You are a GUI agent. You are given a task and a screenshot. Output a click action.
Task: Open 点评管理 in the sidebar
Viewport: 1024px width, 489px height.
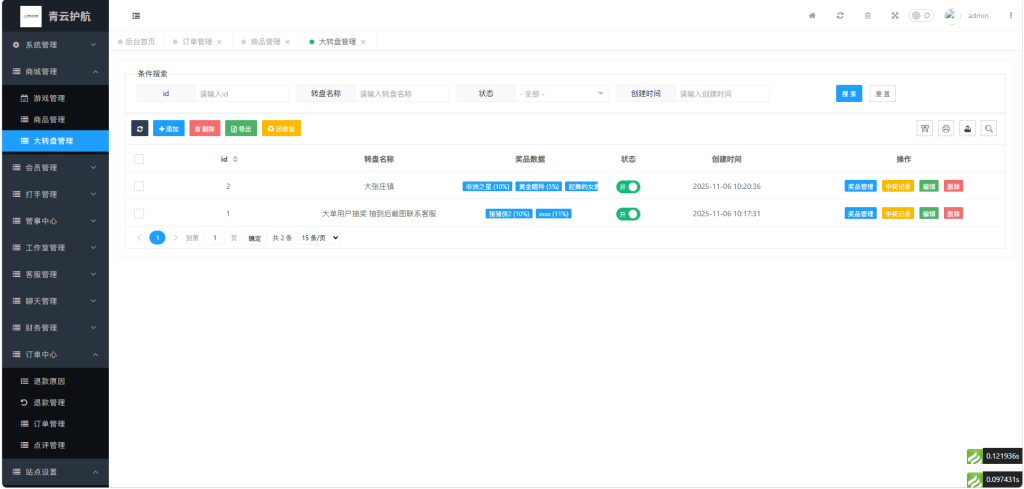coord(54,445)
